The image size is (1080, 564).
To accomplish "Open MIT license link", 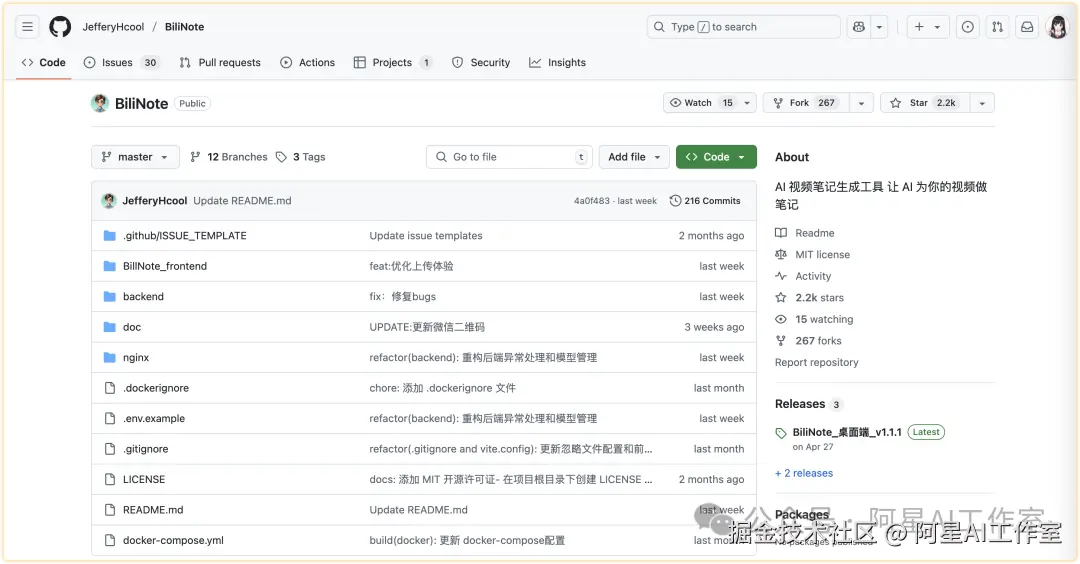I will [x=813, y=255].
